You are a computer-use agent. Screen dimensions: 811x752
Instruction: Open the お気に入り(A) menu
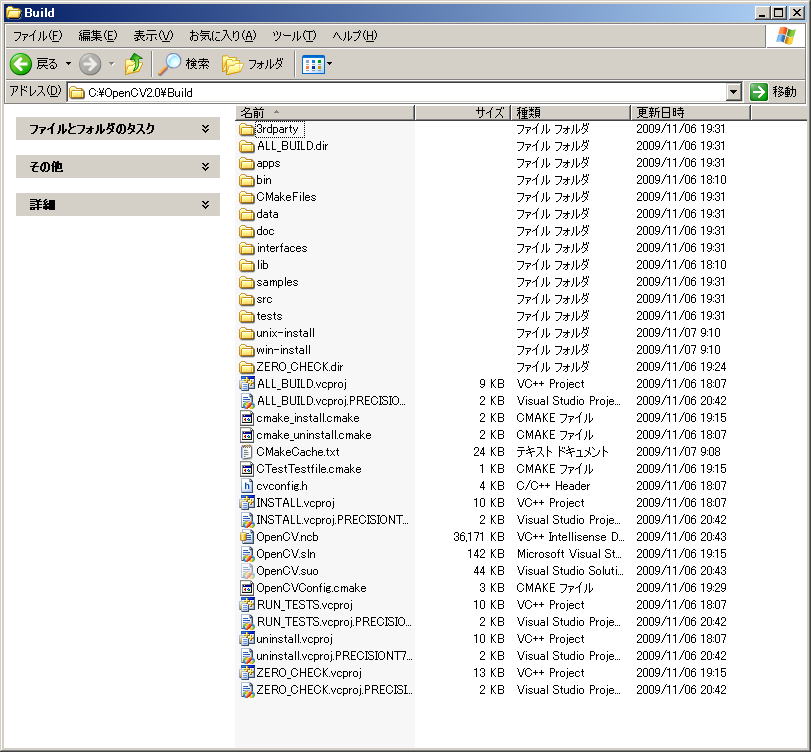pyautogui.click(x=222, y=36)
